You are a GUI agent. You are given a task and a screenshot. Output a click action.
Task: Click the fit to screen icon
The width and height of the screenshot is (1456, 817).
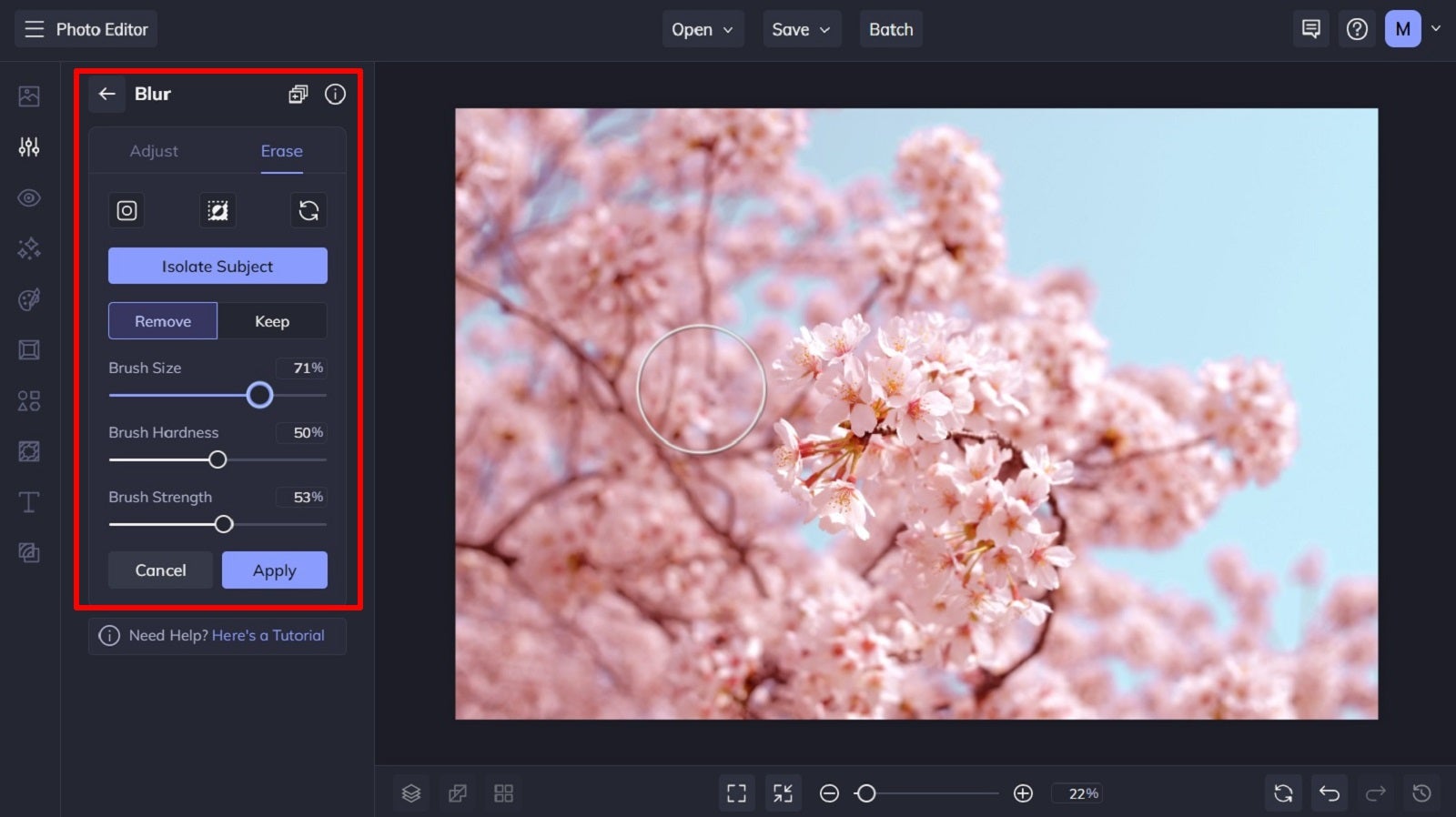click(736, 793)
